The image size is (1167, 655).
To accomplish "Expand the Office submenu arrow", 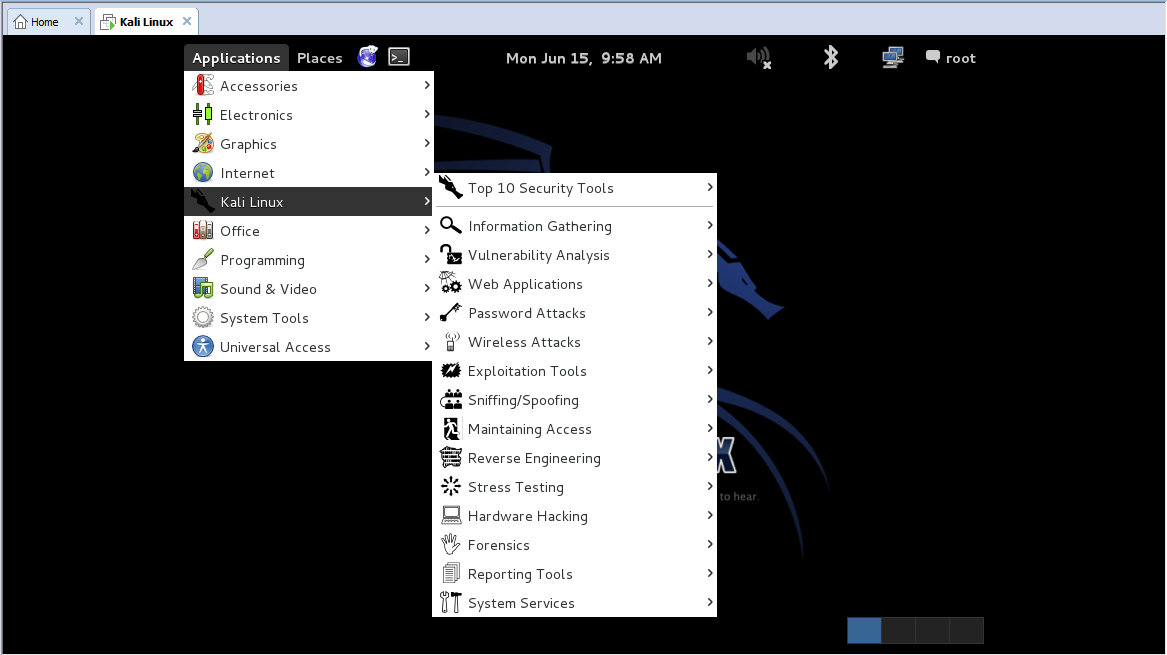I will pyautogui.click(x=426, y=231).
